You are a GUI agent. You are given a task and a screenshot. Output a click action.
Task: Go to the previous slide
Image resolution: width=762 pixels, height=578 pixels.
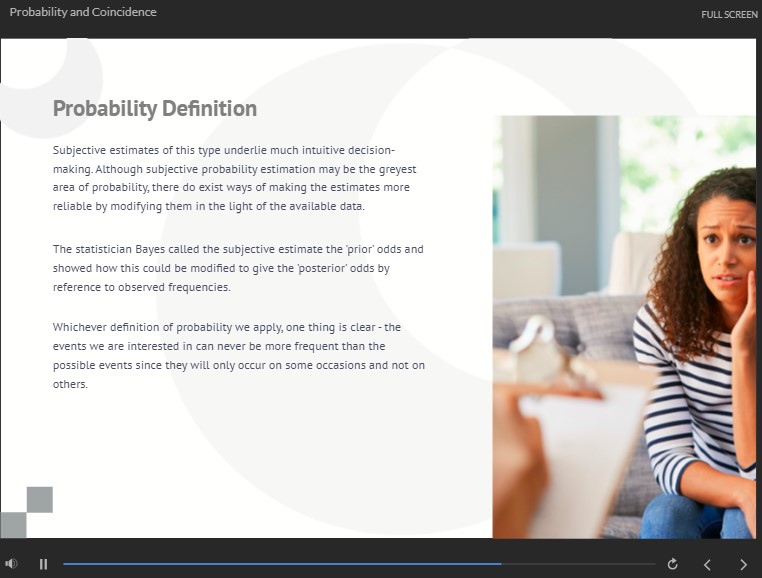click(708, 564)
